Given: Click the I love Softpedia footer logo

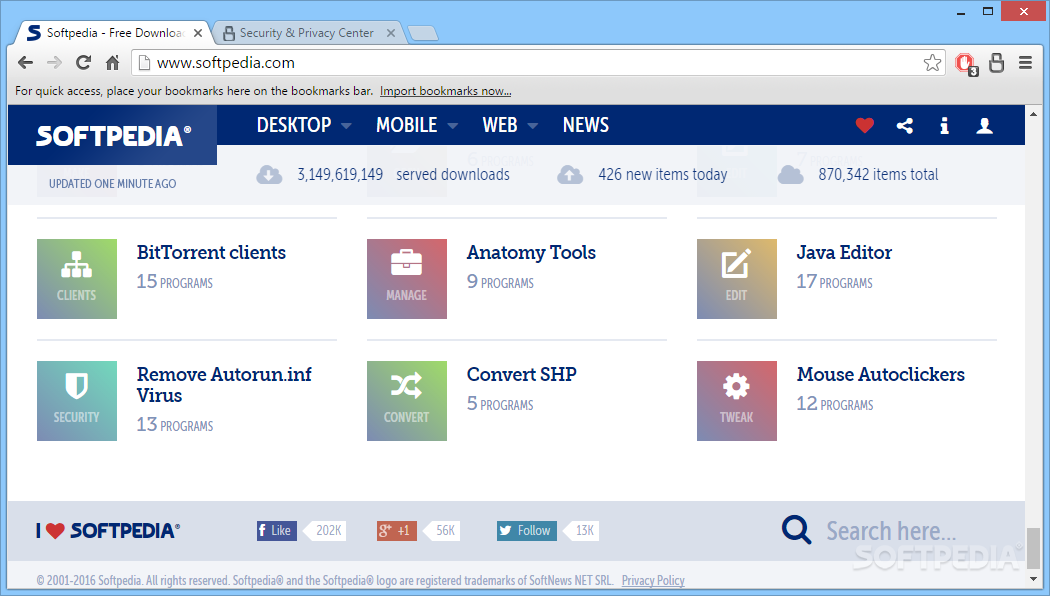Looking at the screenshot, I should (x=108, y=530).
